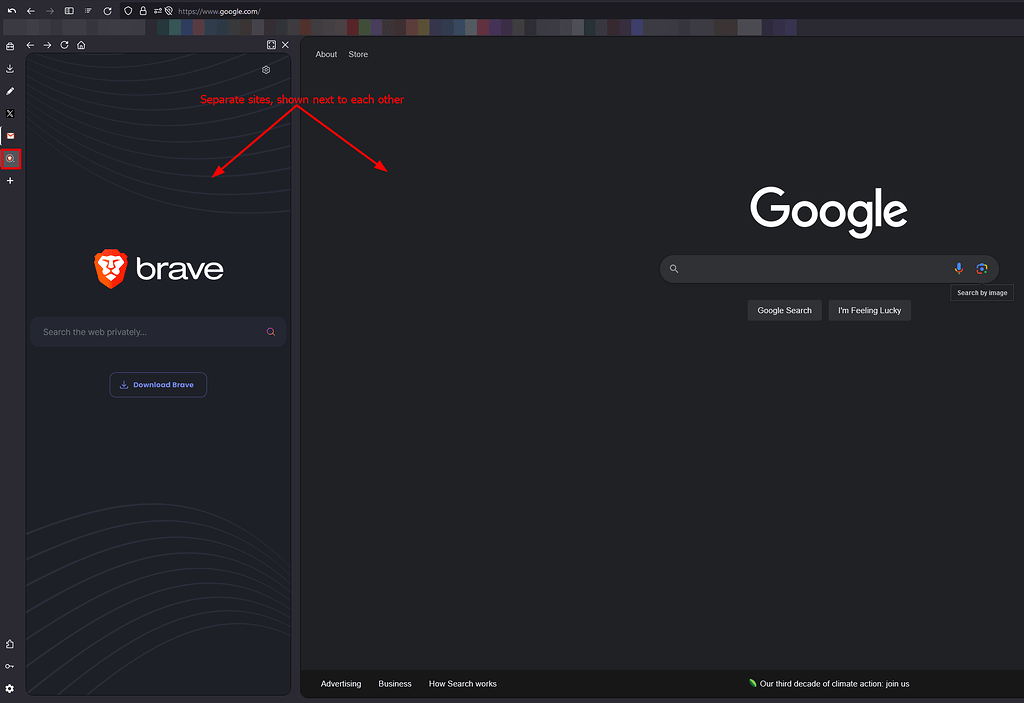The image size is (1024, 703).
Task: Toggle the split tile view in the toolbar
Action: 68,11
